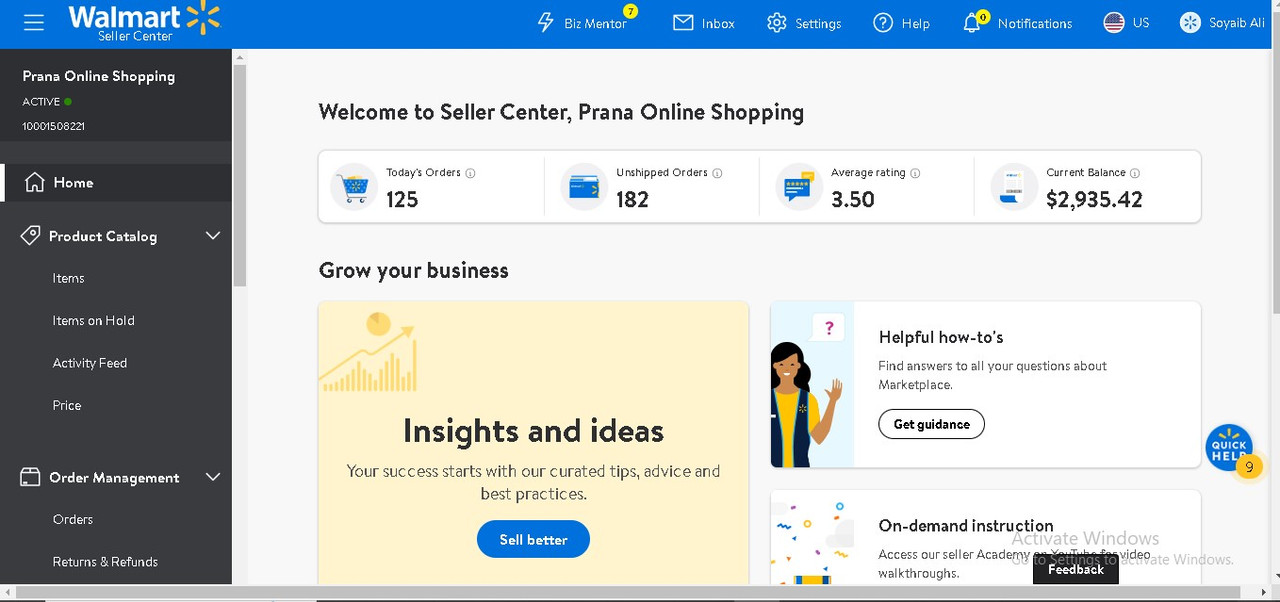The width and height of the screenshot is (1280, 602).
Task: Click the Helpful how-to's heading
Action: (941, 337)
